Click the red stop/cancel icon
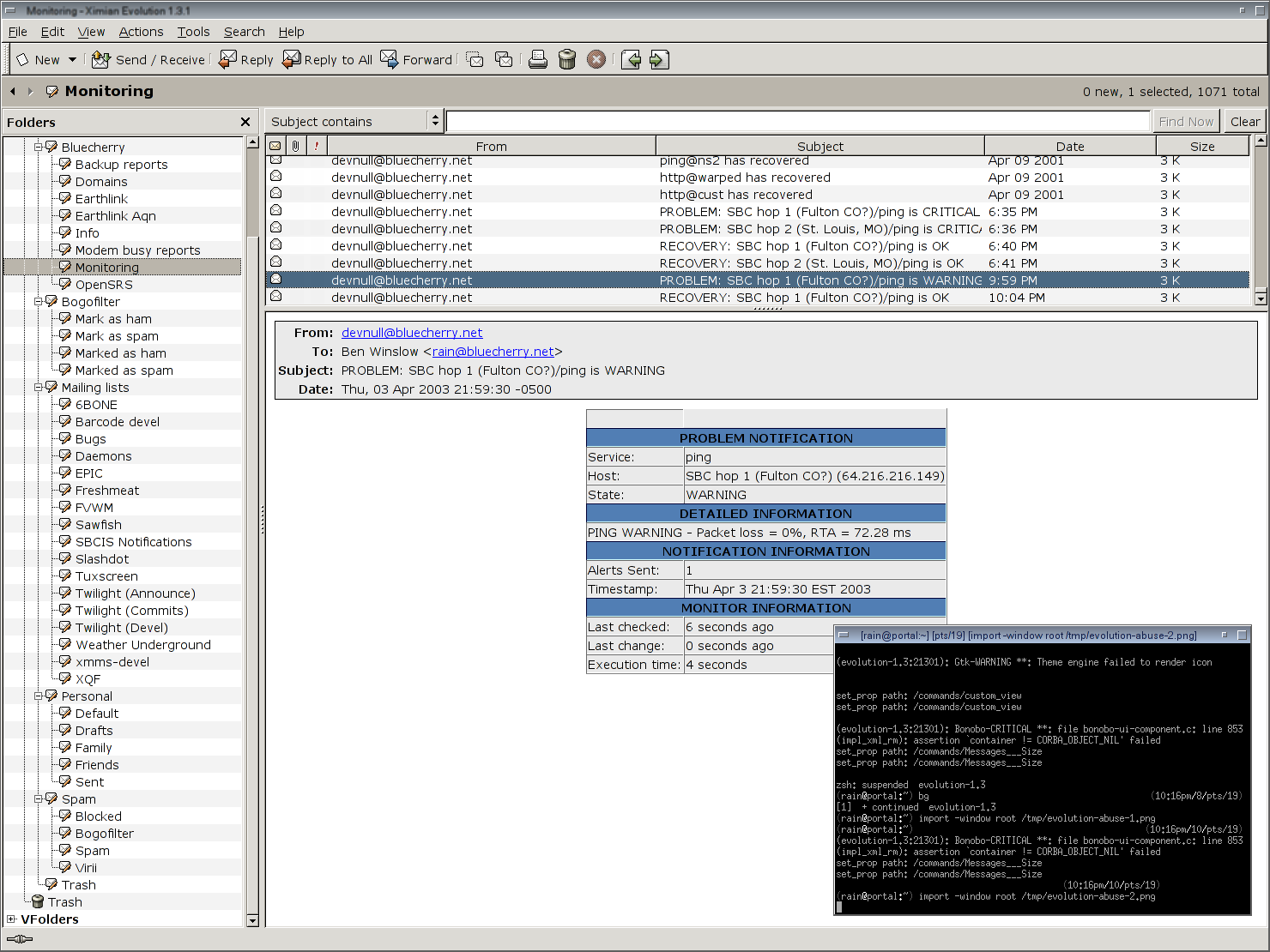 point(596,60)
